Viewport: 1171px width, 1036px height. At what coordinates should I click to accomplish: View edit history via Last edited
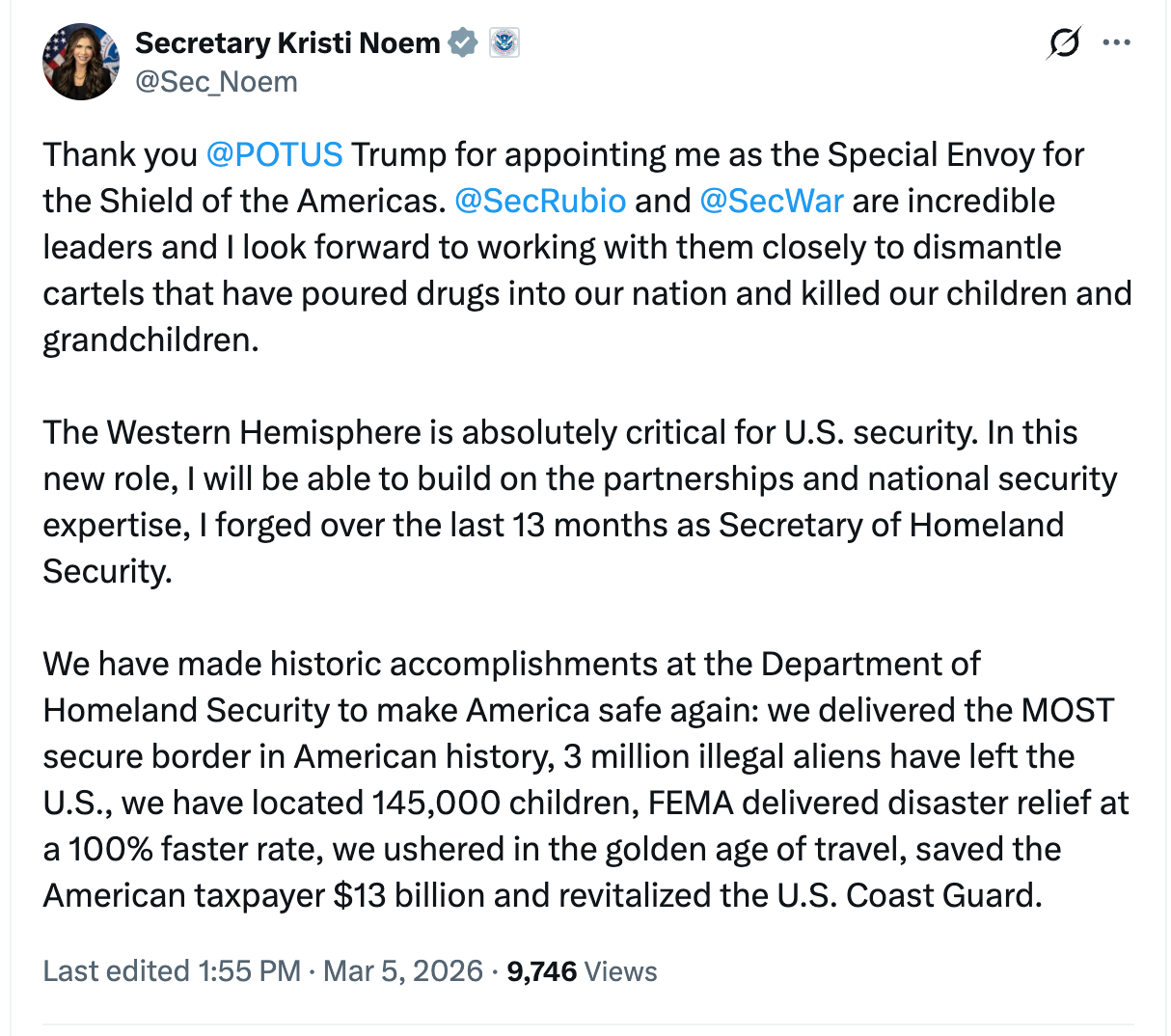116,971
